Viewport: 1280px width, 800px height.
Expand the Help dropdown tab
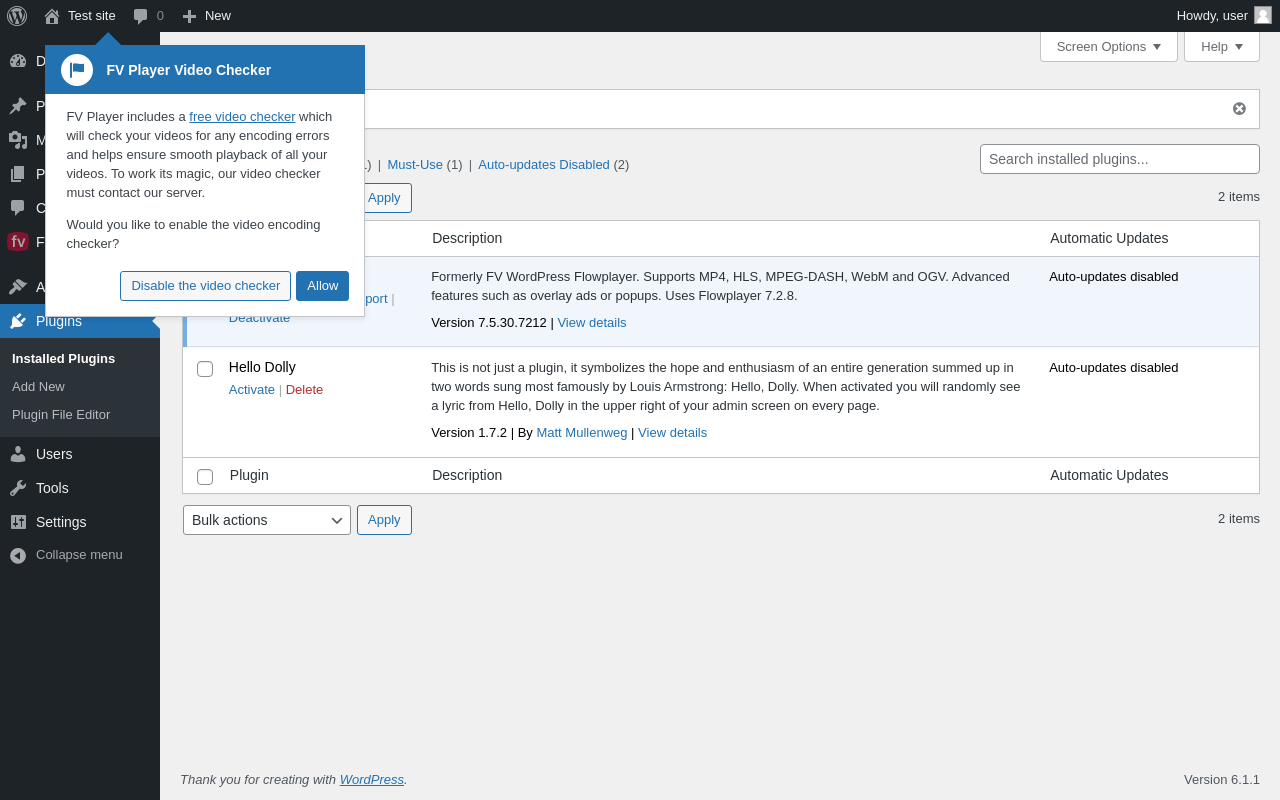[1221, 47]
